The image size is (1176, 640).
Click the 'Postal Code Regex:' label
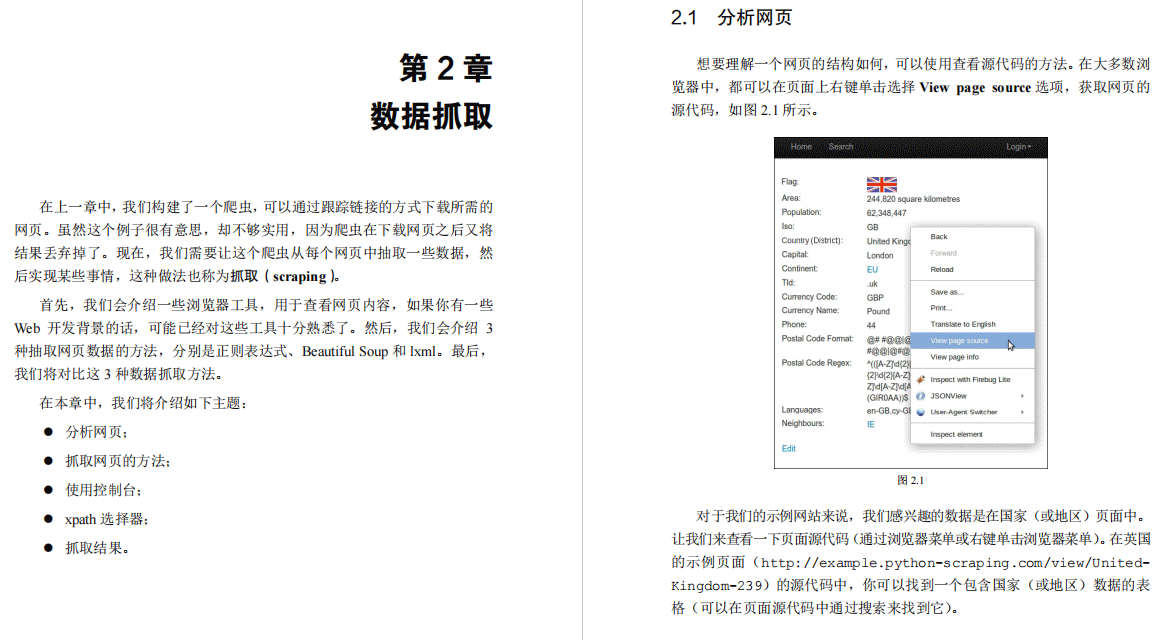pos(816,363)
